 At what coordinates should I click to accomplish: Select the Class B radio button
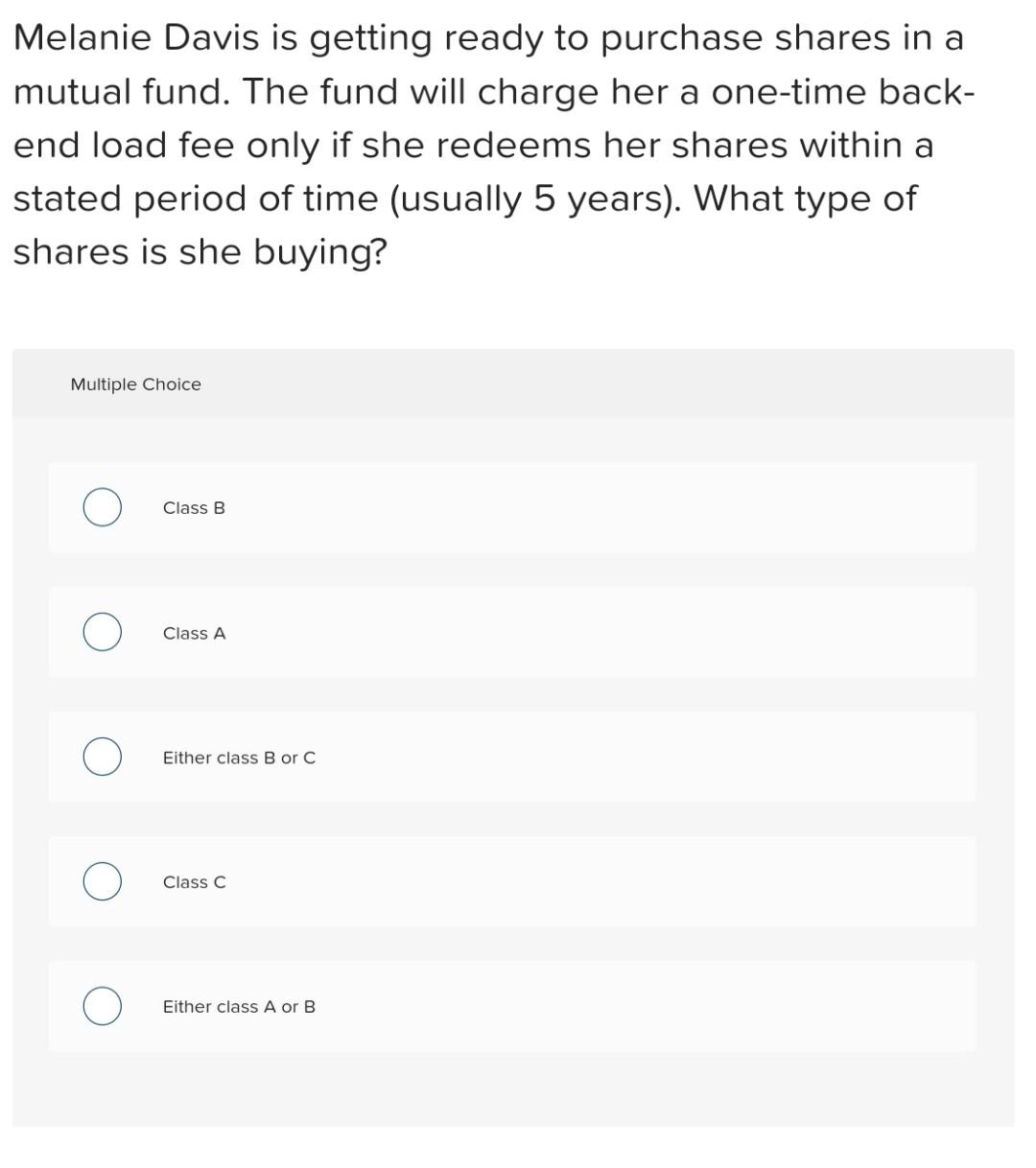click(102, 507)
